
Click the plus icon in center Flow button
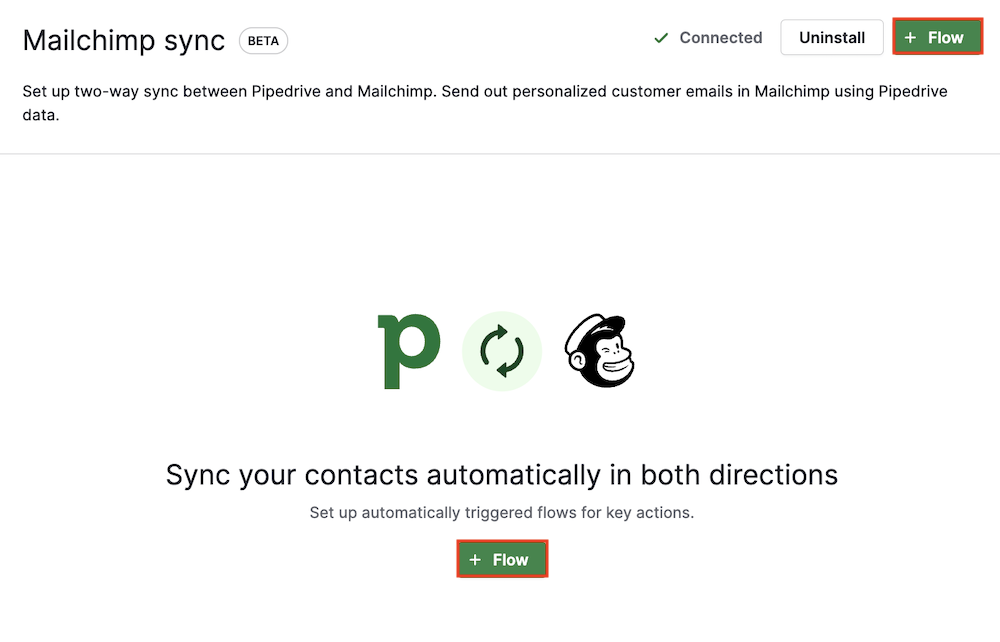(476, 560)
